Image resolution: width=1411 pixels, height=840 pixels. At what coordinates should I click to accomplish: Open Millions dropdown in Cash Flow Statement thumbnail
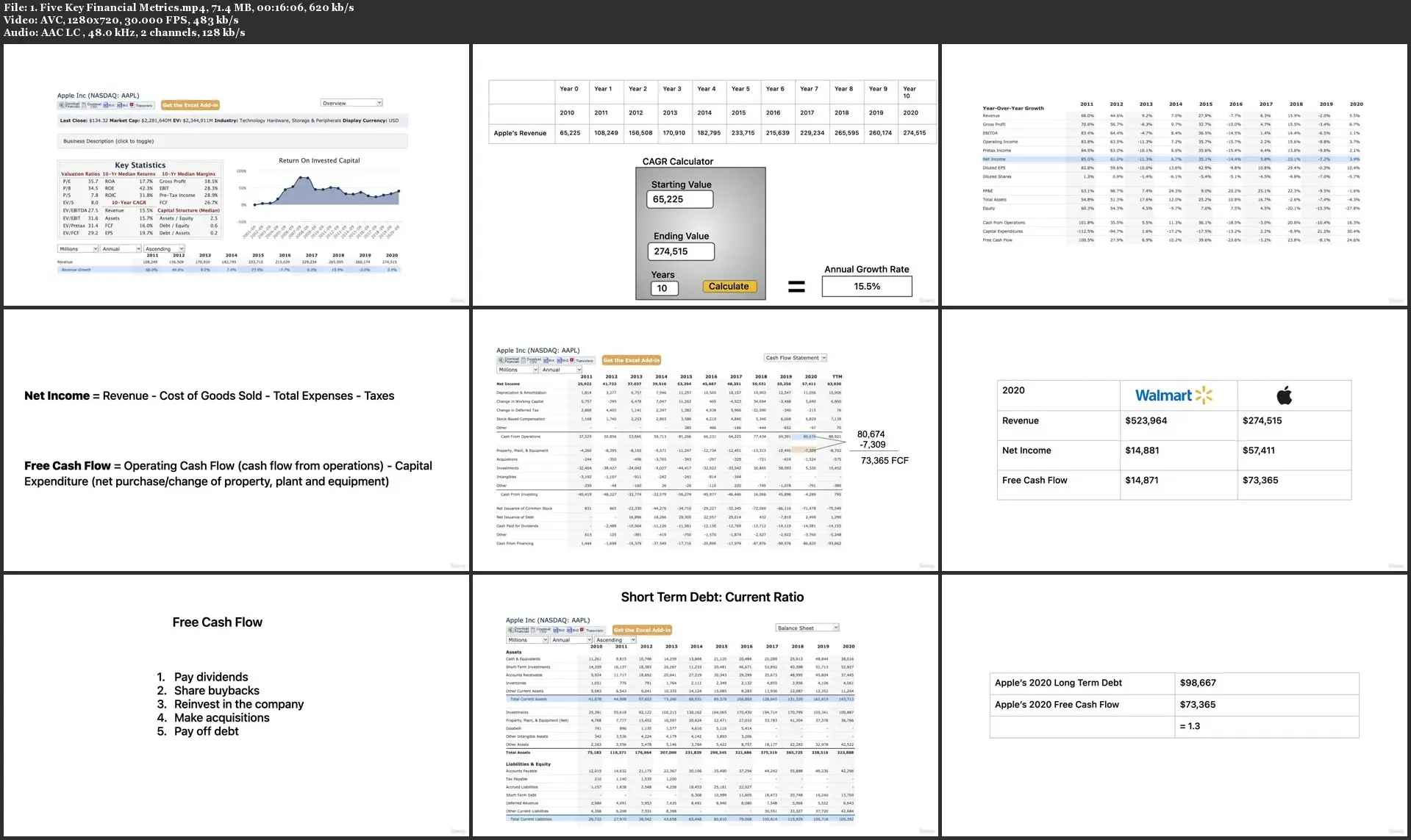tap(518, 370)
